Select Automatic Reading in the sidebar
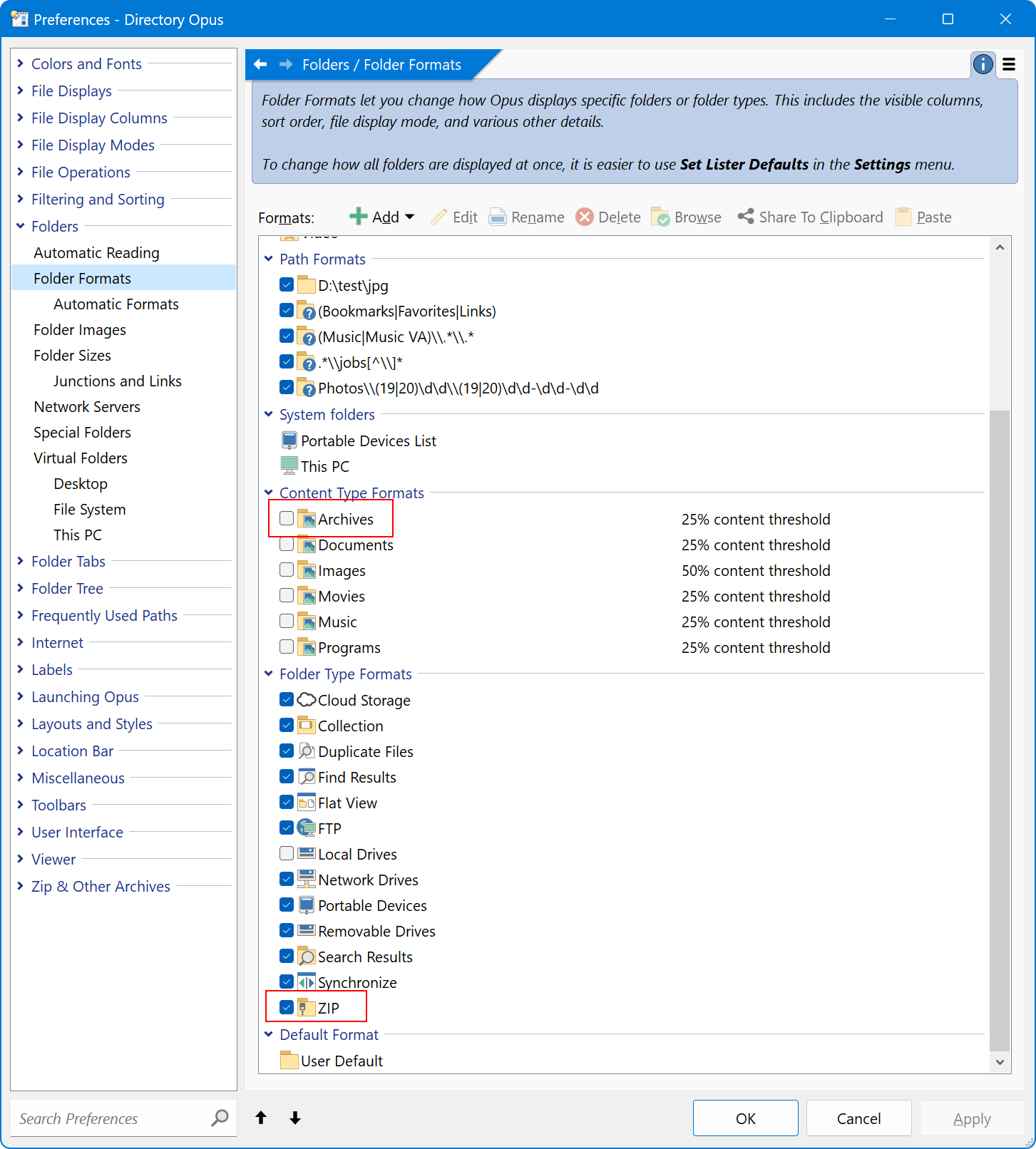Image resolution: width=1036 pixels, height=1149 pixels. [96, 253]
